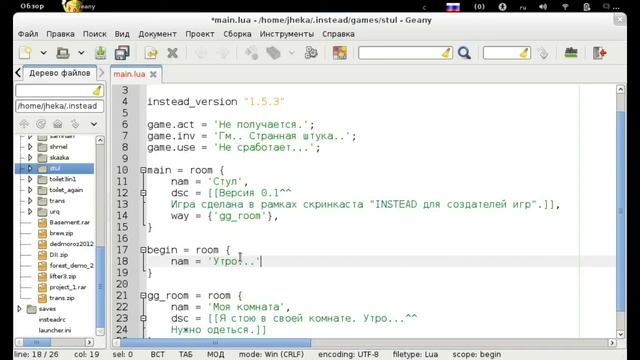Open the Файл menu
Screen dimensions: 640x360
[x=28, y=34]
